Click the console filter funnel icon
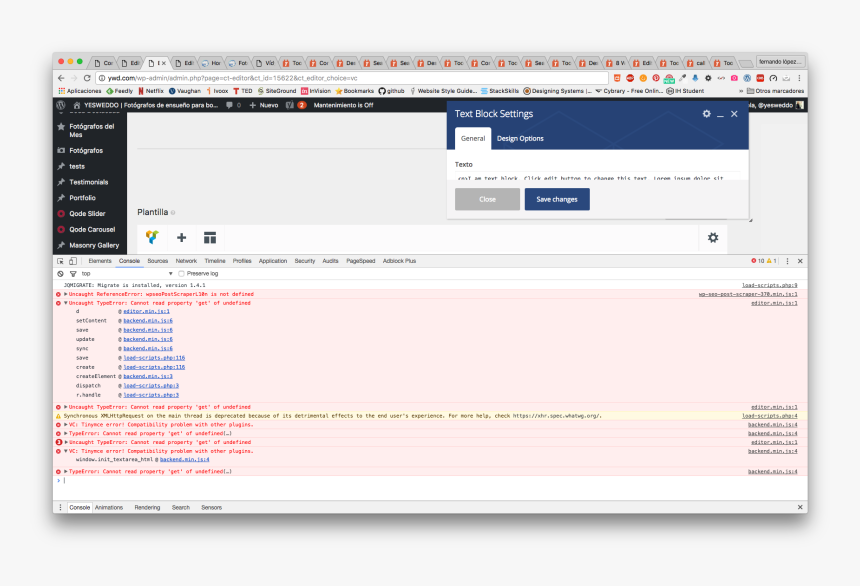 pos(73,274)
